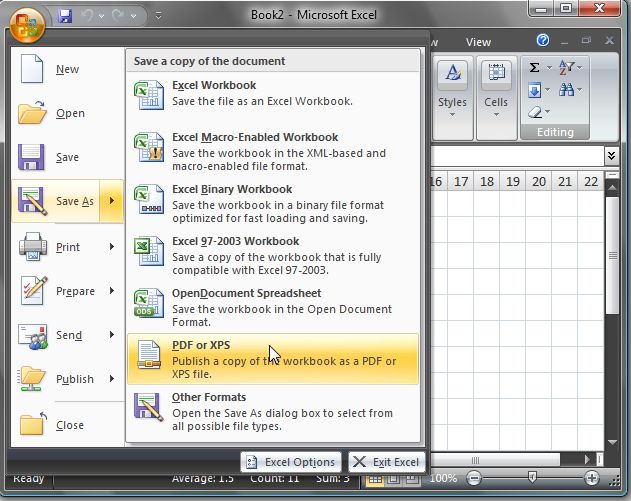Expand the Publish submenu arrow
The width and height of the screenshot is (631, 501).
pos(112,378)
